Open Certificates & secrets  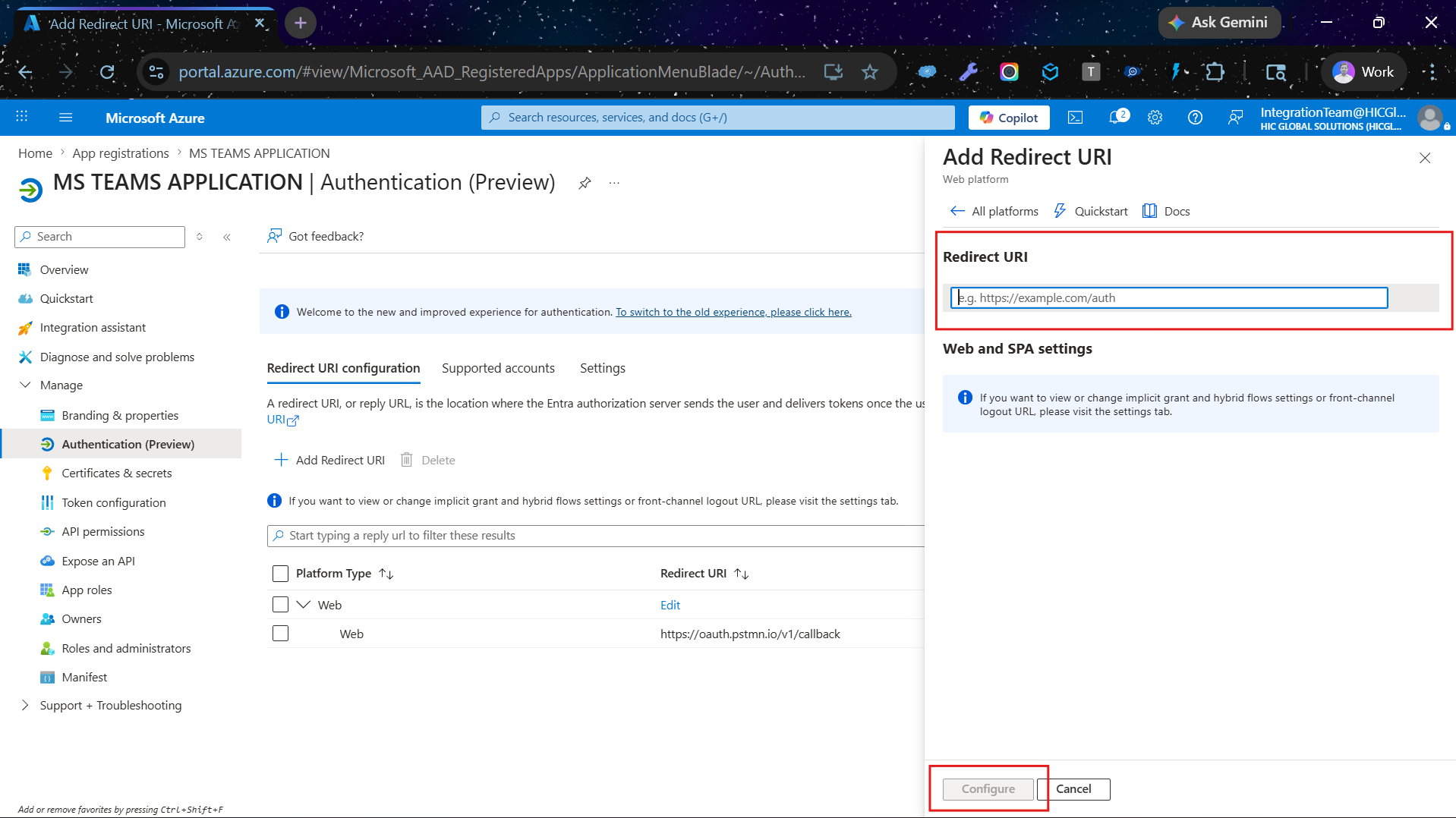(116, 473)
